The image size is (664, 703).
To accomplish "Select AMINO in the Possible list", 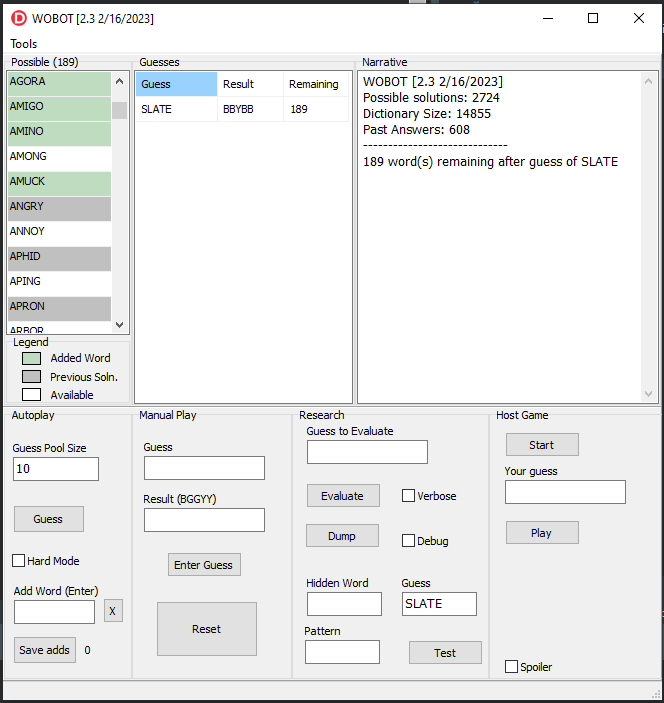I will point(59,134).
